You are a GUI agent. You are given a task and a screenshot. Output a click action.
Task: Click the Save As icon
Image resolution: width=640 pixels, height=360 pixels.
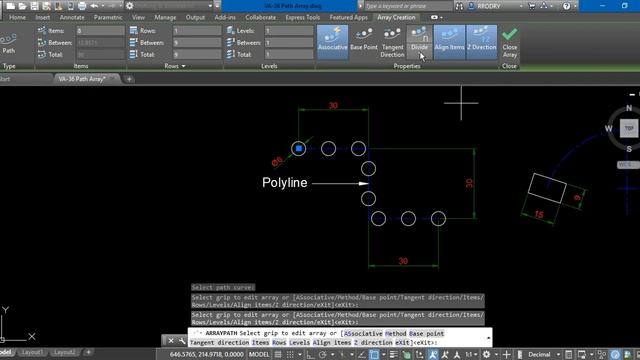(x=46, y=6)
